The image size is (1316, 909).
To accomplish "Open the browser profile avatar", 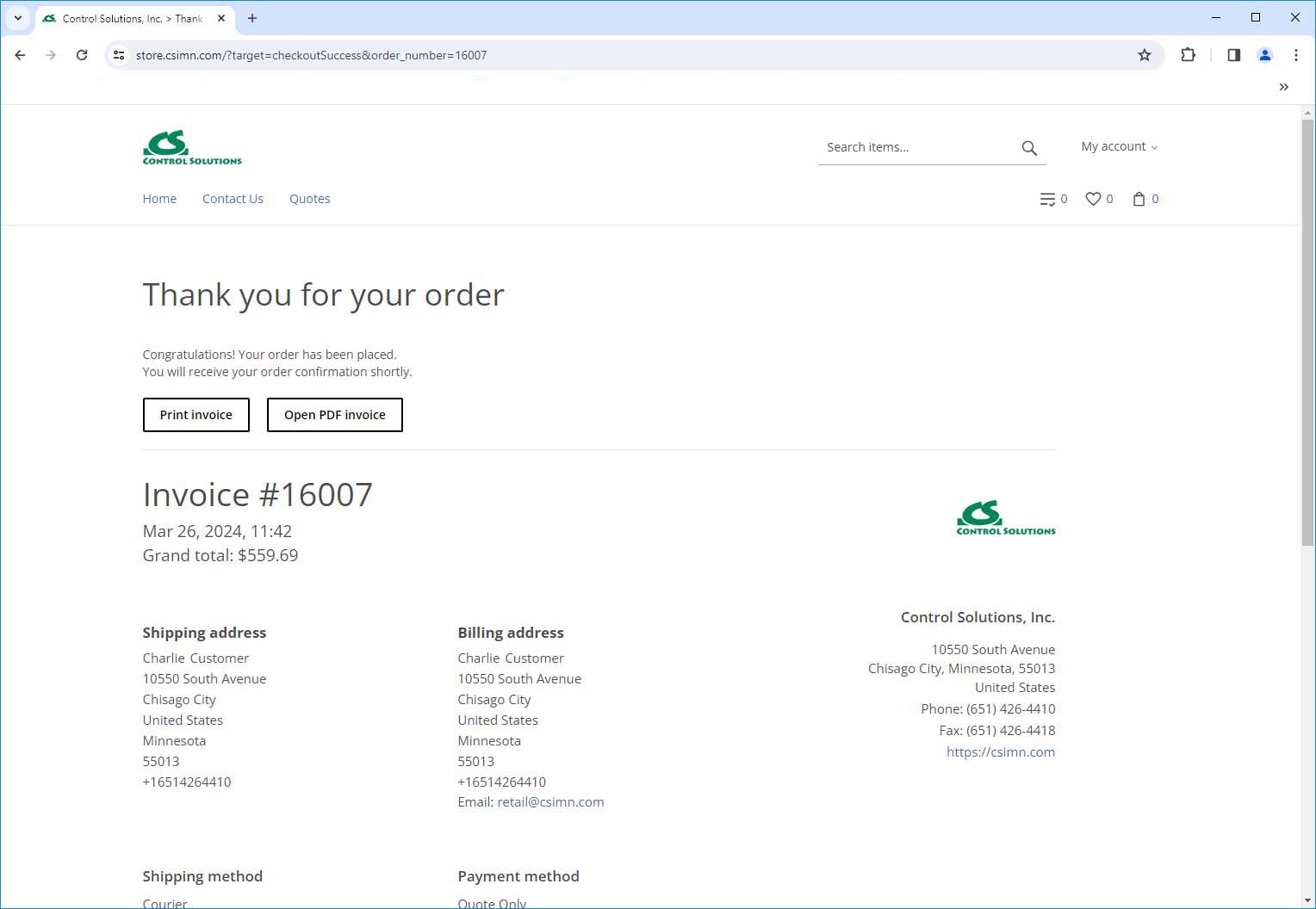I will (1264, 55).
